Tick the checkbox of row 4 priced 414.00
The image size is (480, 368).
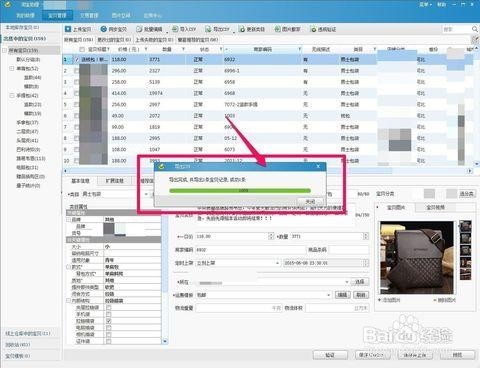tap(76, 93)
